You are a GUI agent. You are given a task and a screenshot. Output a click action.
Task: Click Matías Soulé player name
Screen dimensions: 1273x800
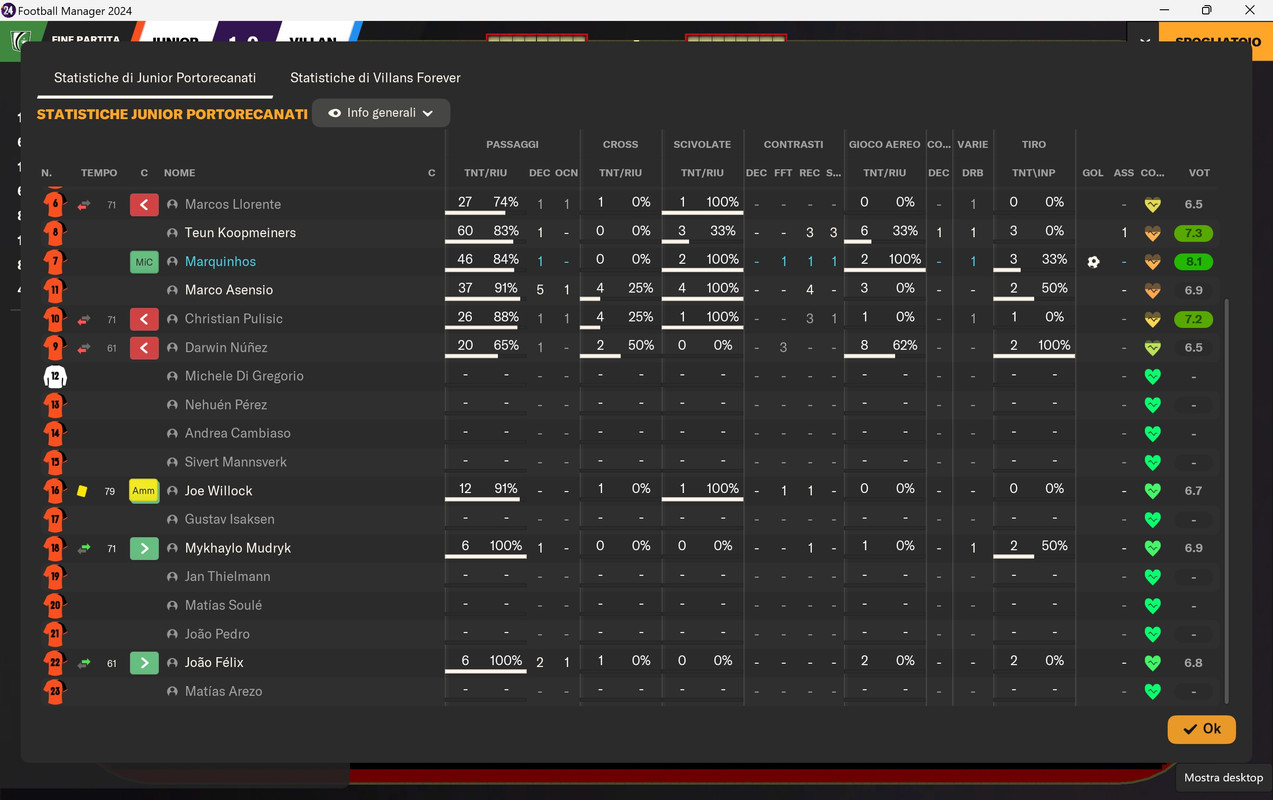[x=223, y=605]
